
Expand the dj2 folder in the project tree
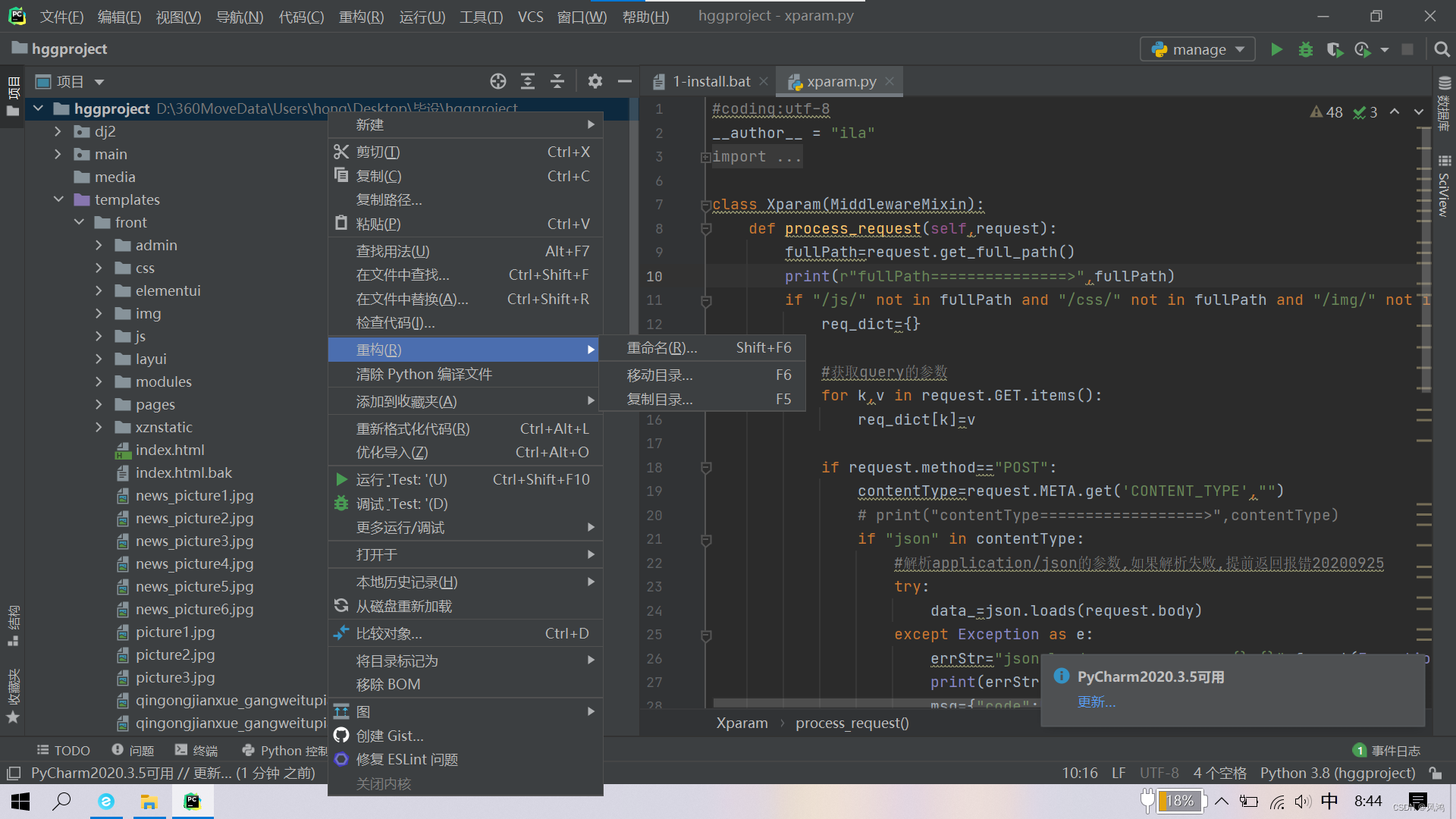tap(57, 130)
